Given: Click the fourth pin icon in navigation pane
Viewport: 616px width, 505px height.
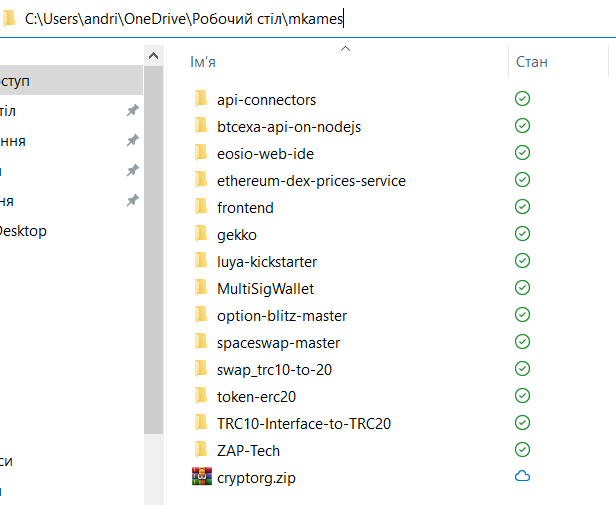Looking at the screenshot, I should [132, 200].
